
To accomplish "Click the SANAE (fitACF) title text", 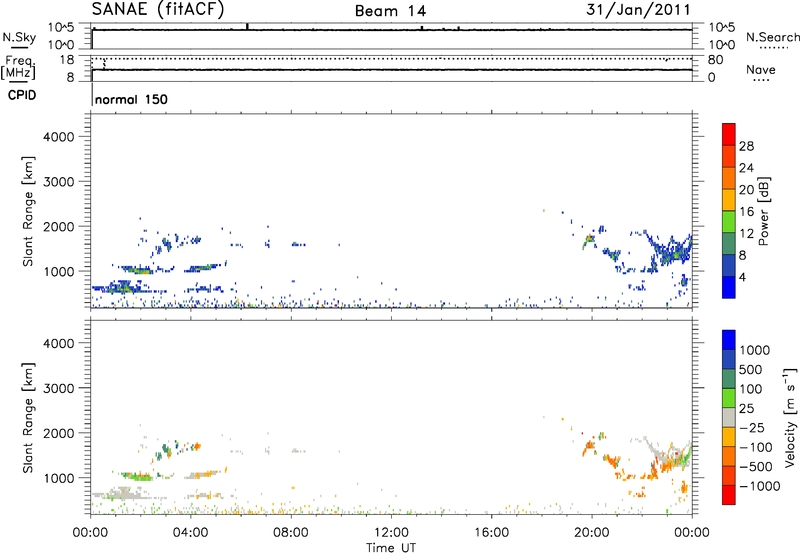I will (x=158, y=9).
